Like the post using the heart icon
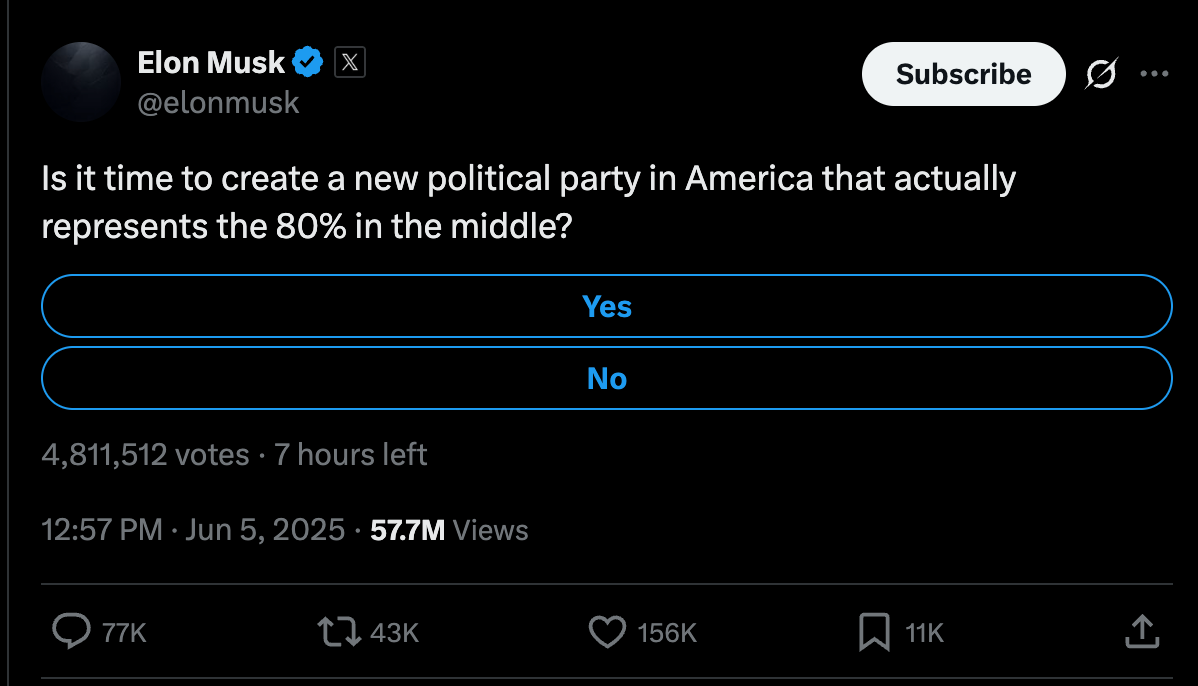The height and width of the screenshot is (686, 1198). click(x=607, y=631)
